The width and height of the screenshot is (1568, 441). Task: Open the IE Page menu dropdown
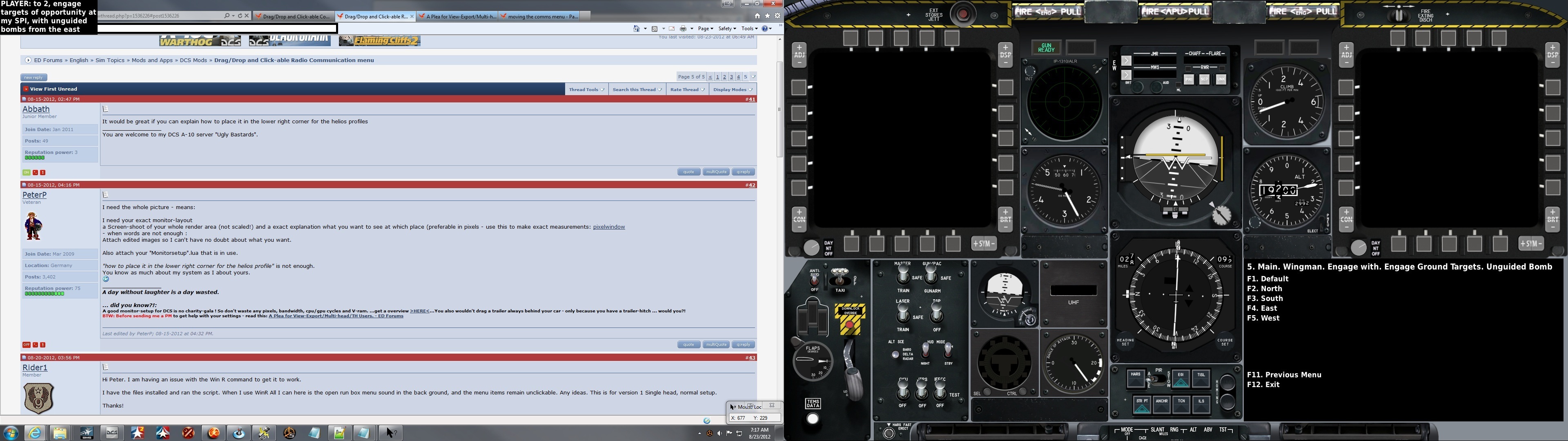(706, 29)
